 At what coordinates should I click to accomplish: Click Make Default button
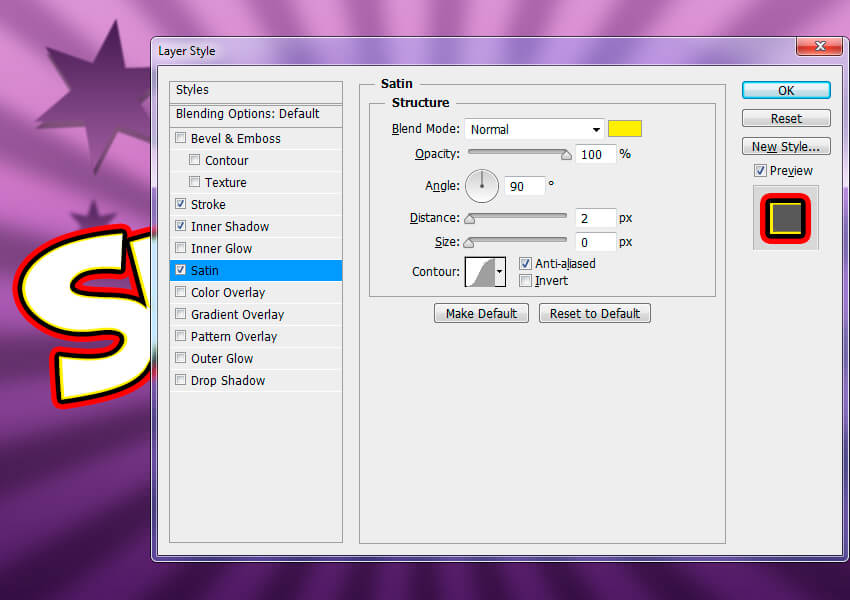481,313
